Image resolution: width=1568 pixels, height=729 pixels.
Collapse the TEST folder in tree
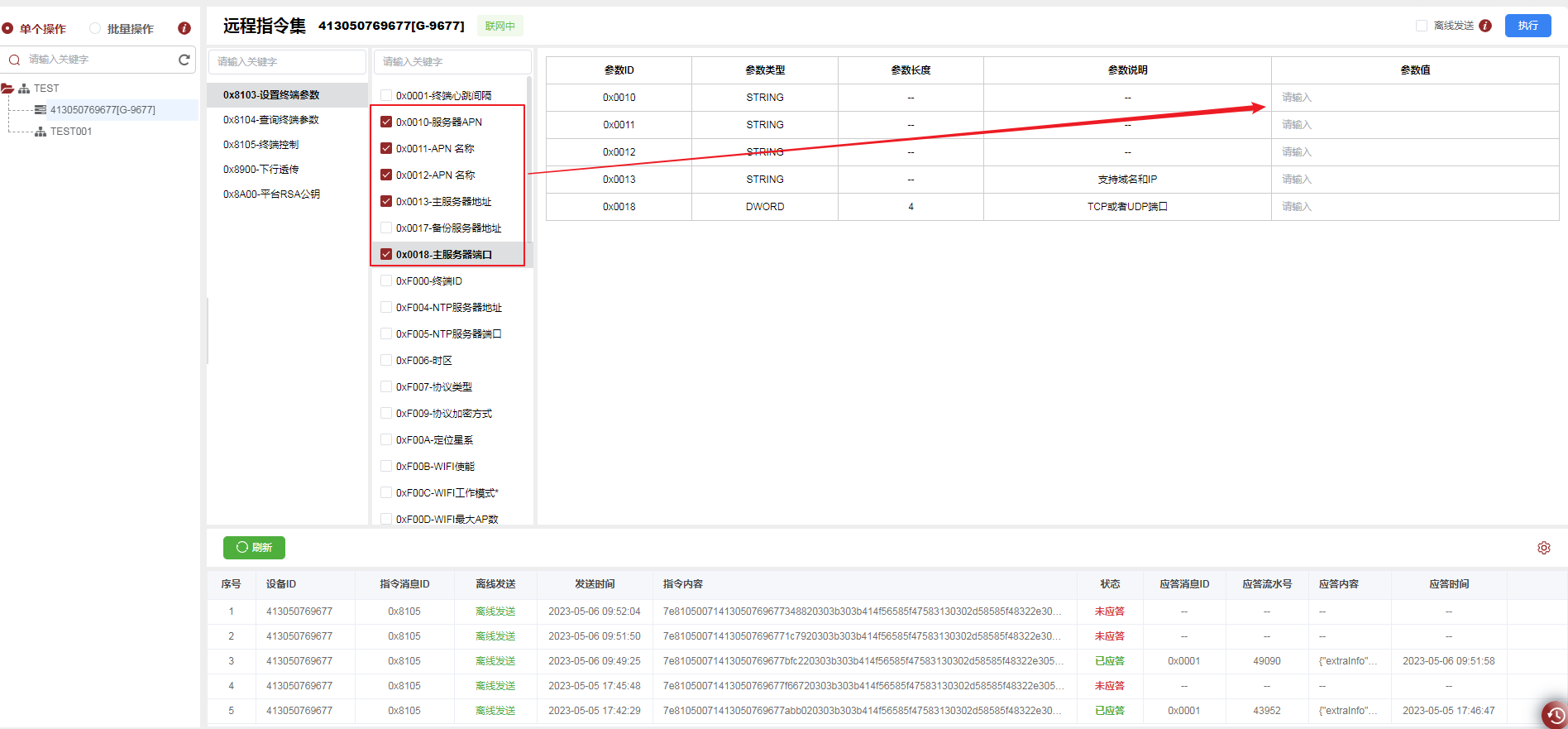[x=7, y=89]
